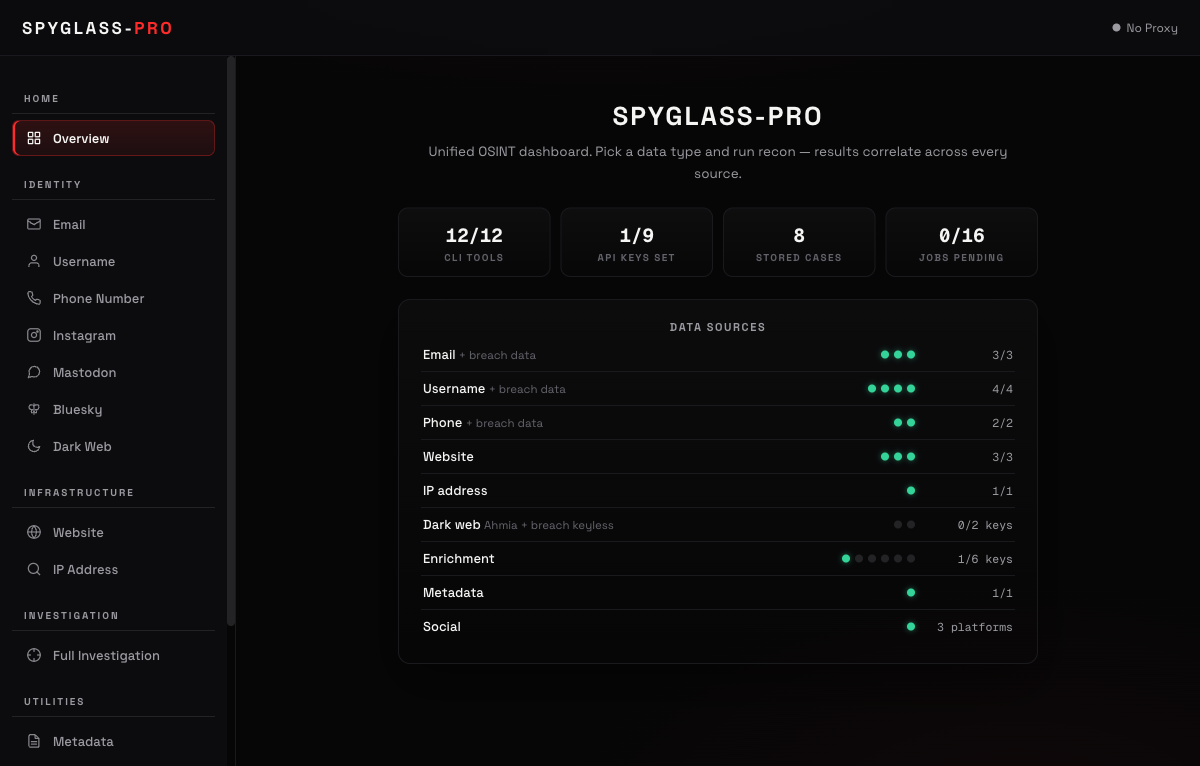Click Metadata in the Data Sources list
The width and height of the screenshot is (1200, 766).
453,592
